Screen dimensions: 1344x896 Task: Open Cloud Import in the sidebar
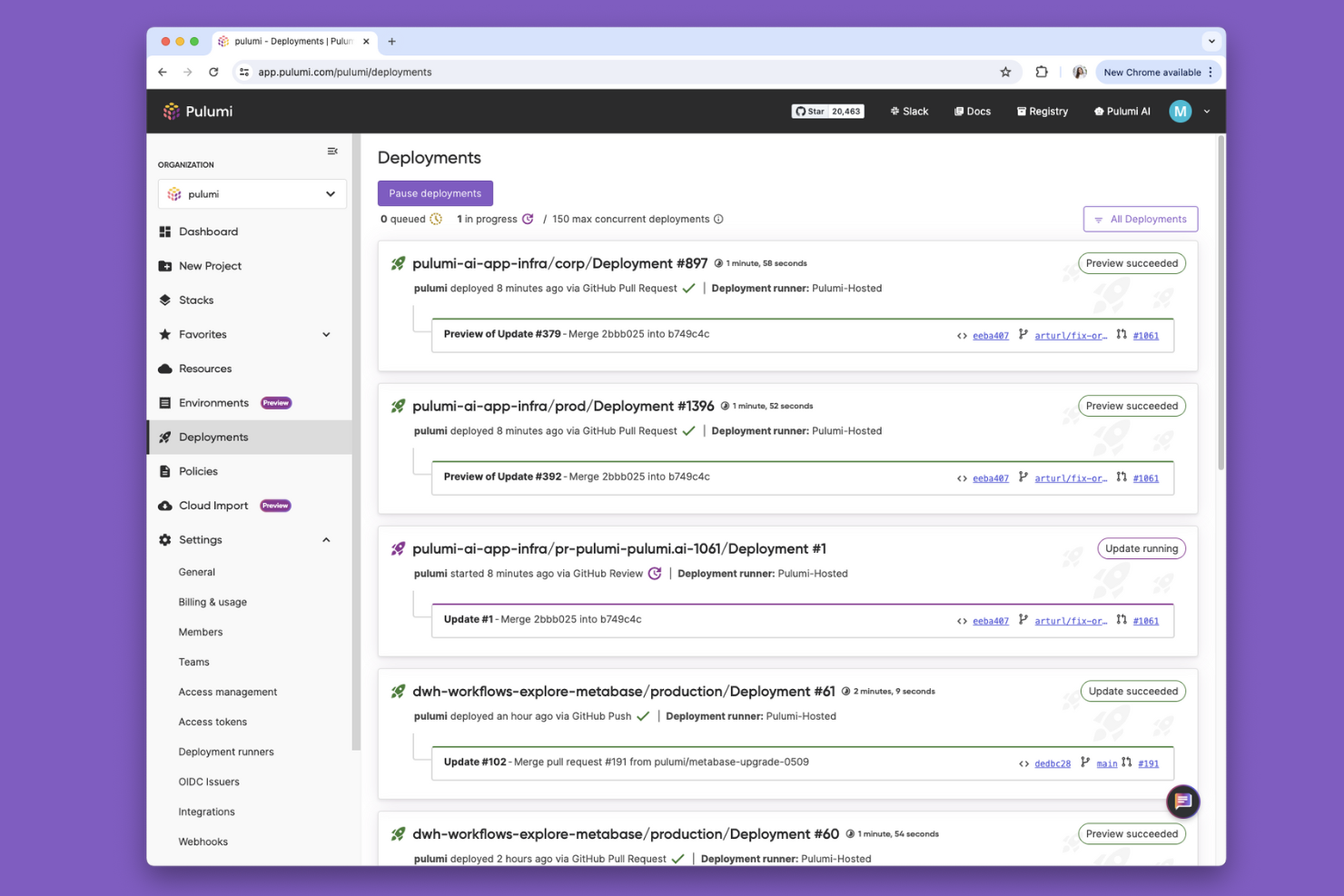coord(213,505)
